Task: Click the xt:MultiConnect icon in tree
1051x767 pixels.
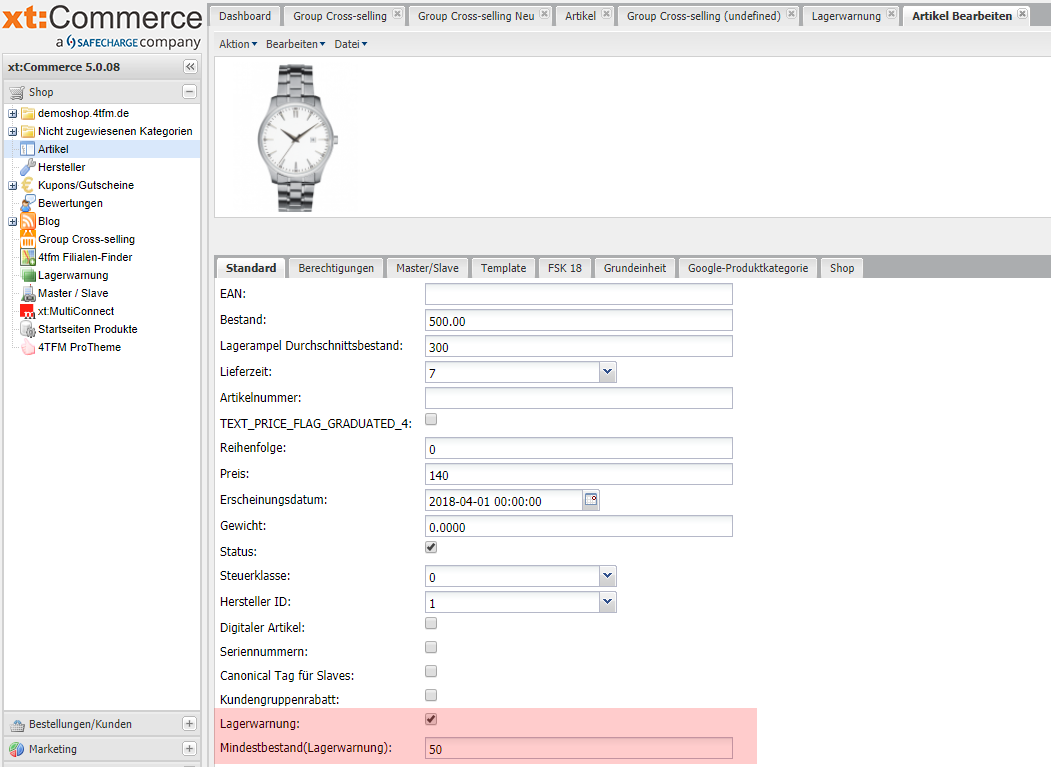Action: tap(28, 311)
